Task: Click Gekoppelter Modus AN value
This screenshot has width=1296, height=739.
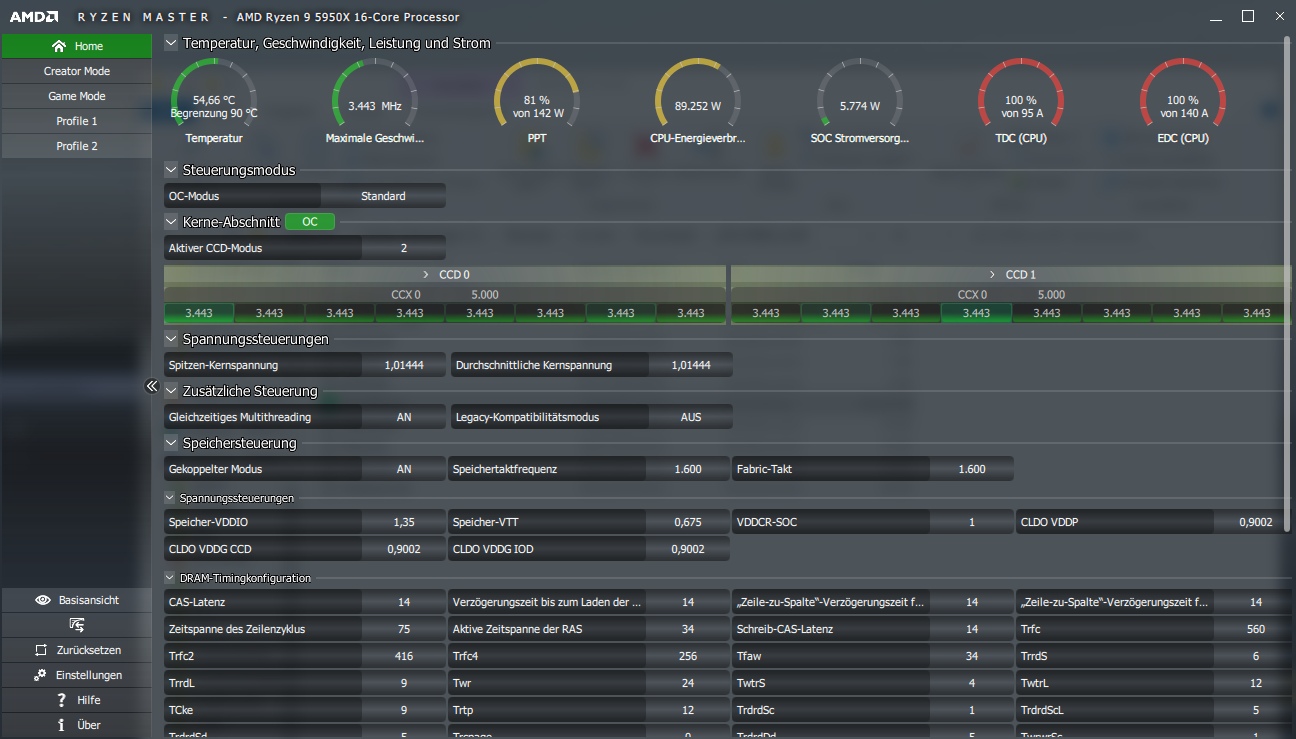Action: [x=404, y=469]
